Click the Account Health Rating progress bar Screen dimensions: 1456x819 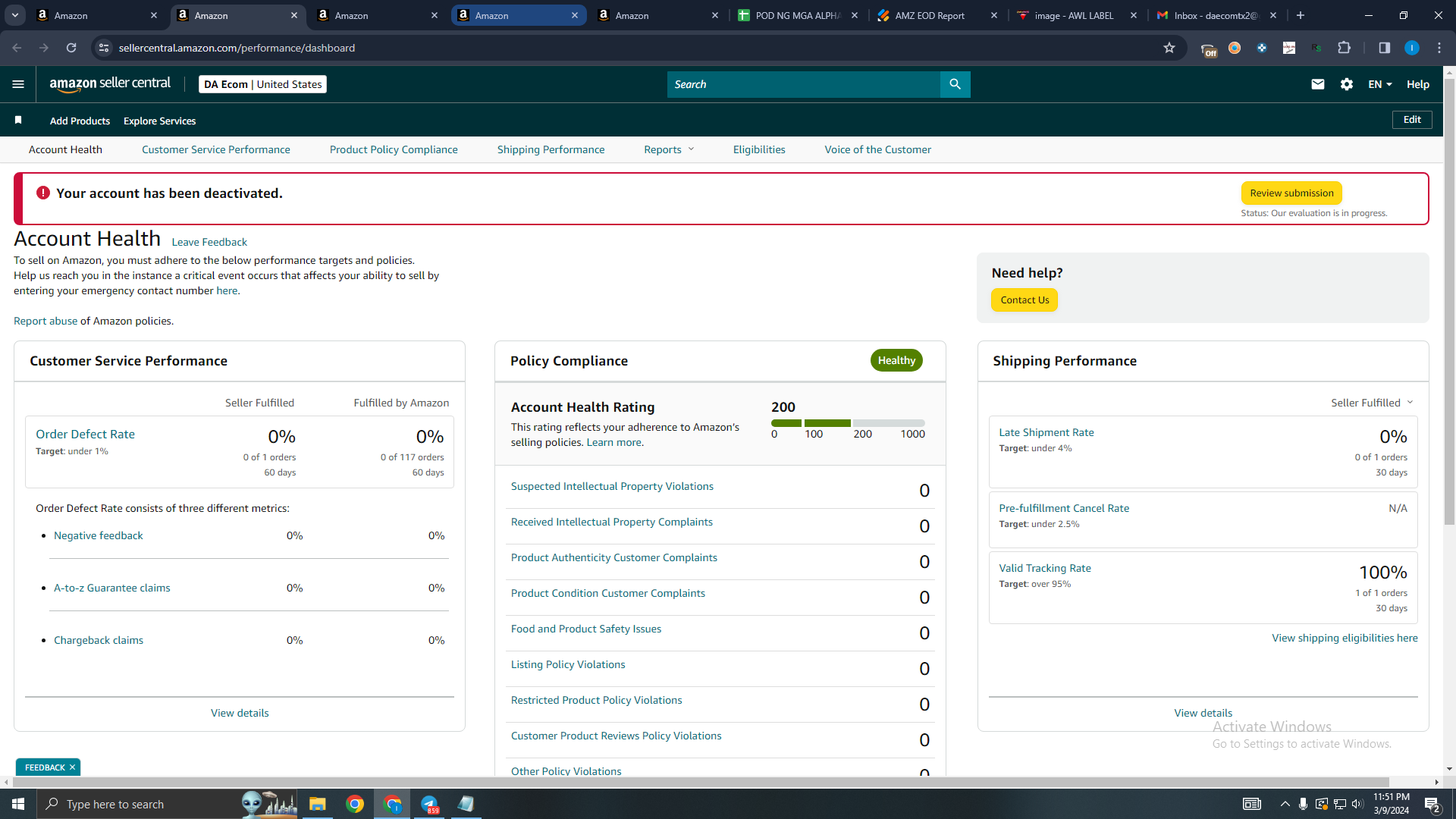point(848,423)
